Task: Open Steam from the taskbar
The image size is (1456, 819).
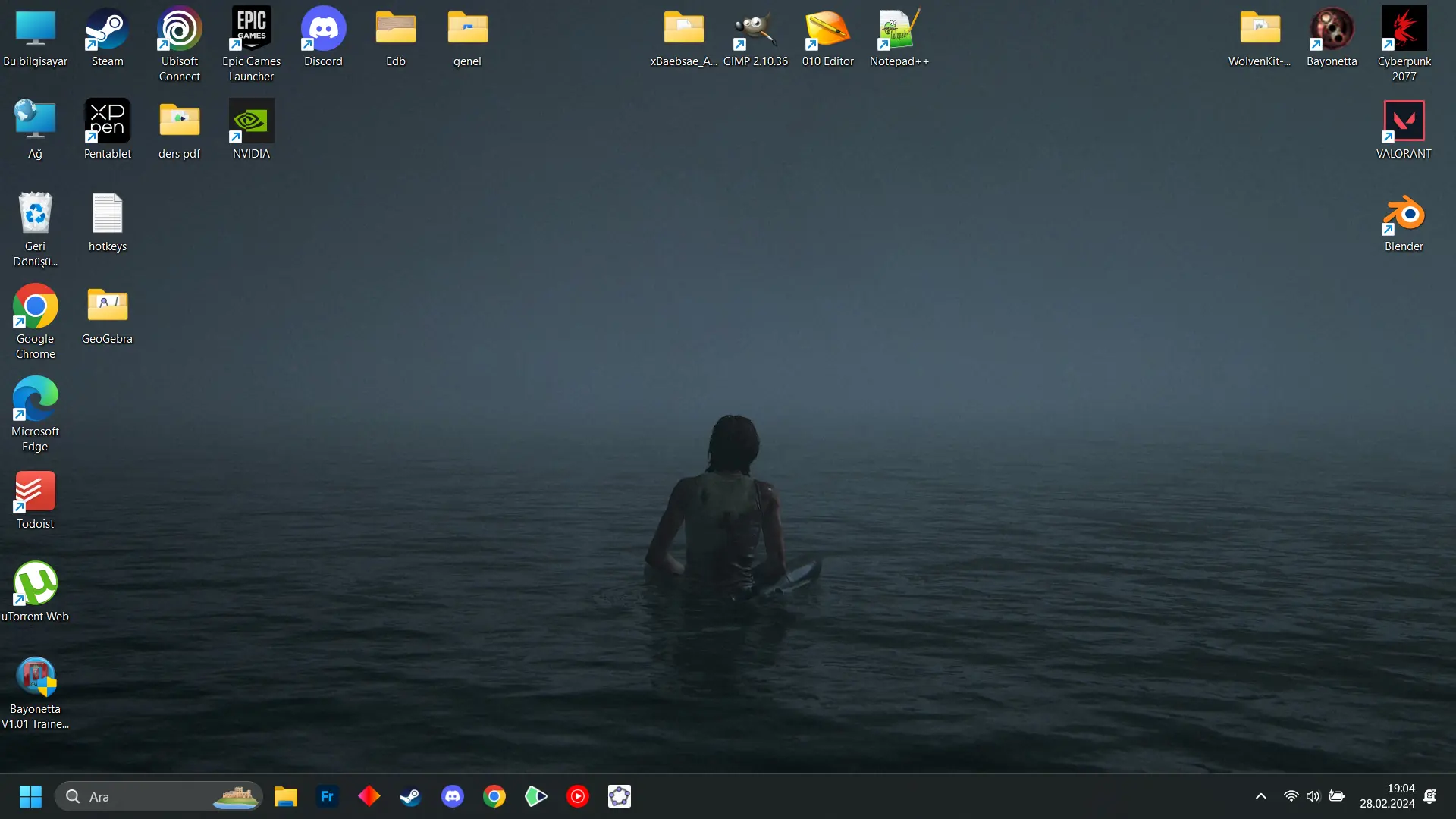Action: click(411, 796)
